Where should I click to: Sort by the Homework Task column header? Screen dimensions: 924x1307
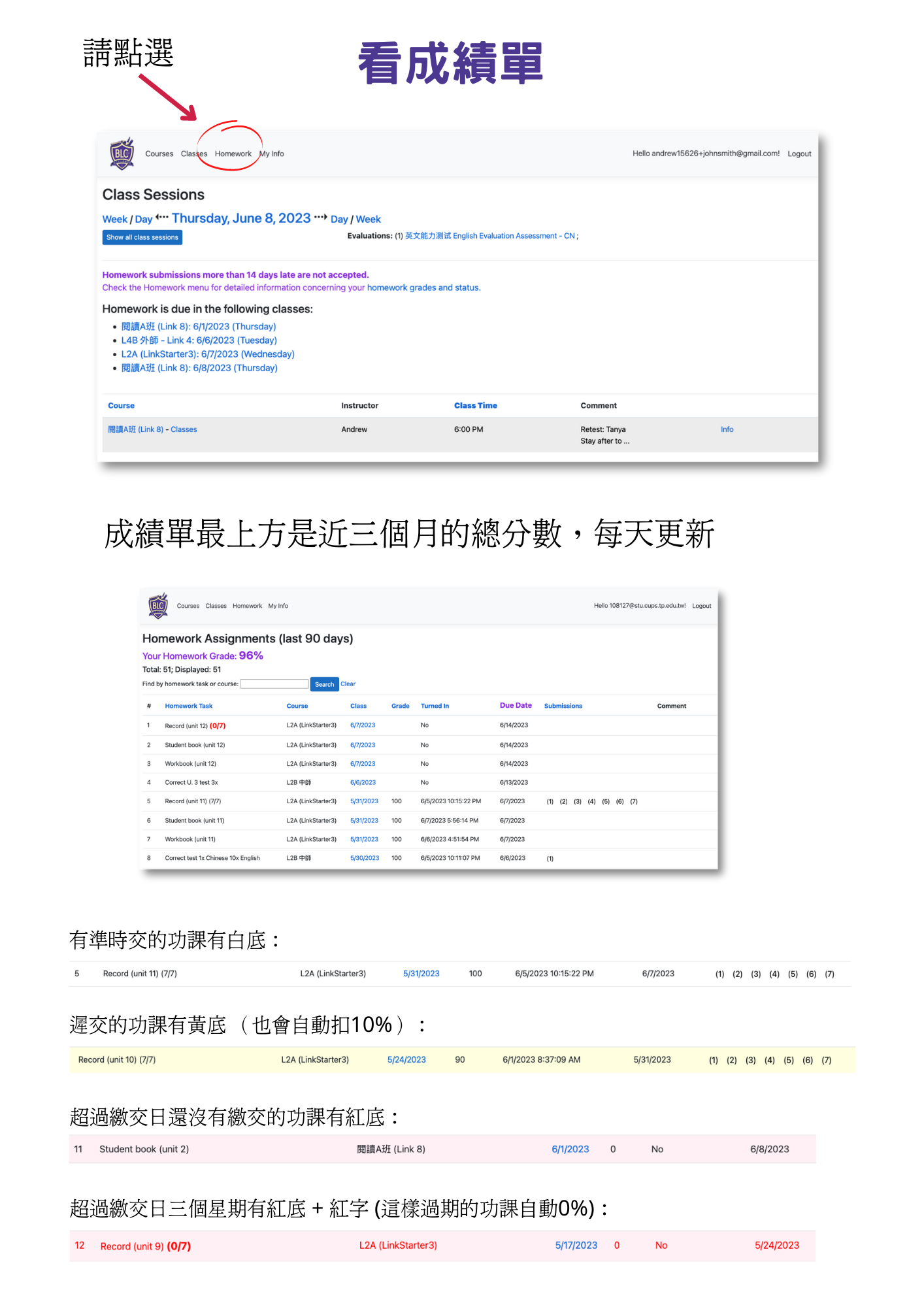click(x=188, y=706)
